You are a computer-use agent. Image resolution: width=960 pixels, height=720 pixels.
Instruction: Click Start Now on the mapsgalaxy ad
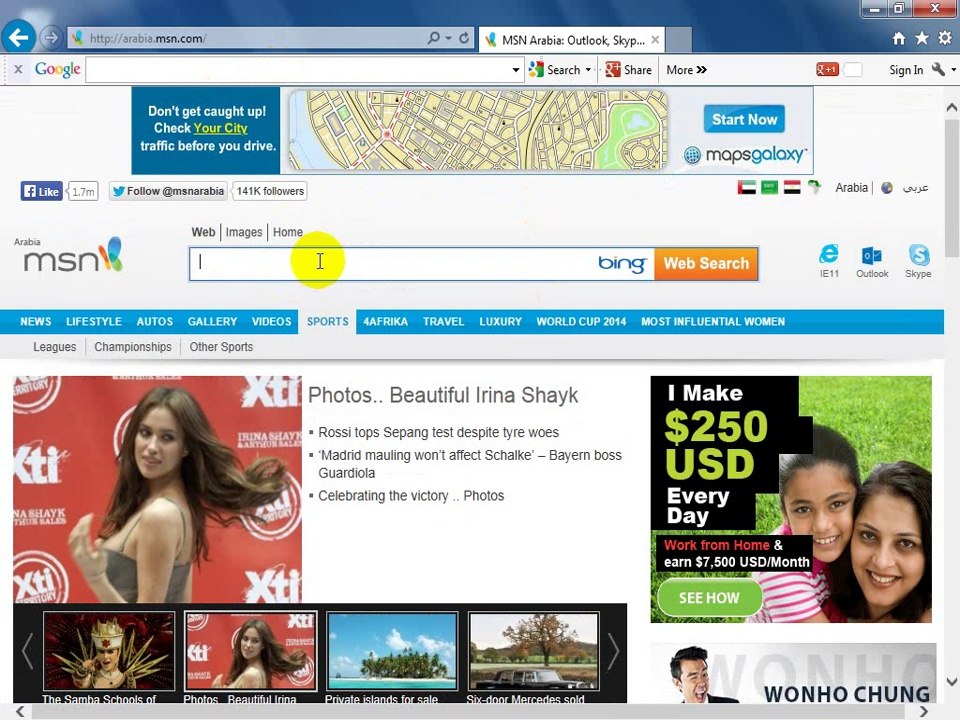click(744, 119)
